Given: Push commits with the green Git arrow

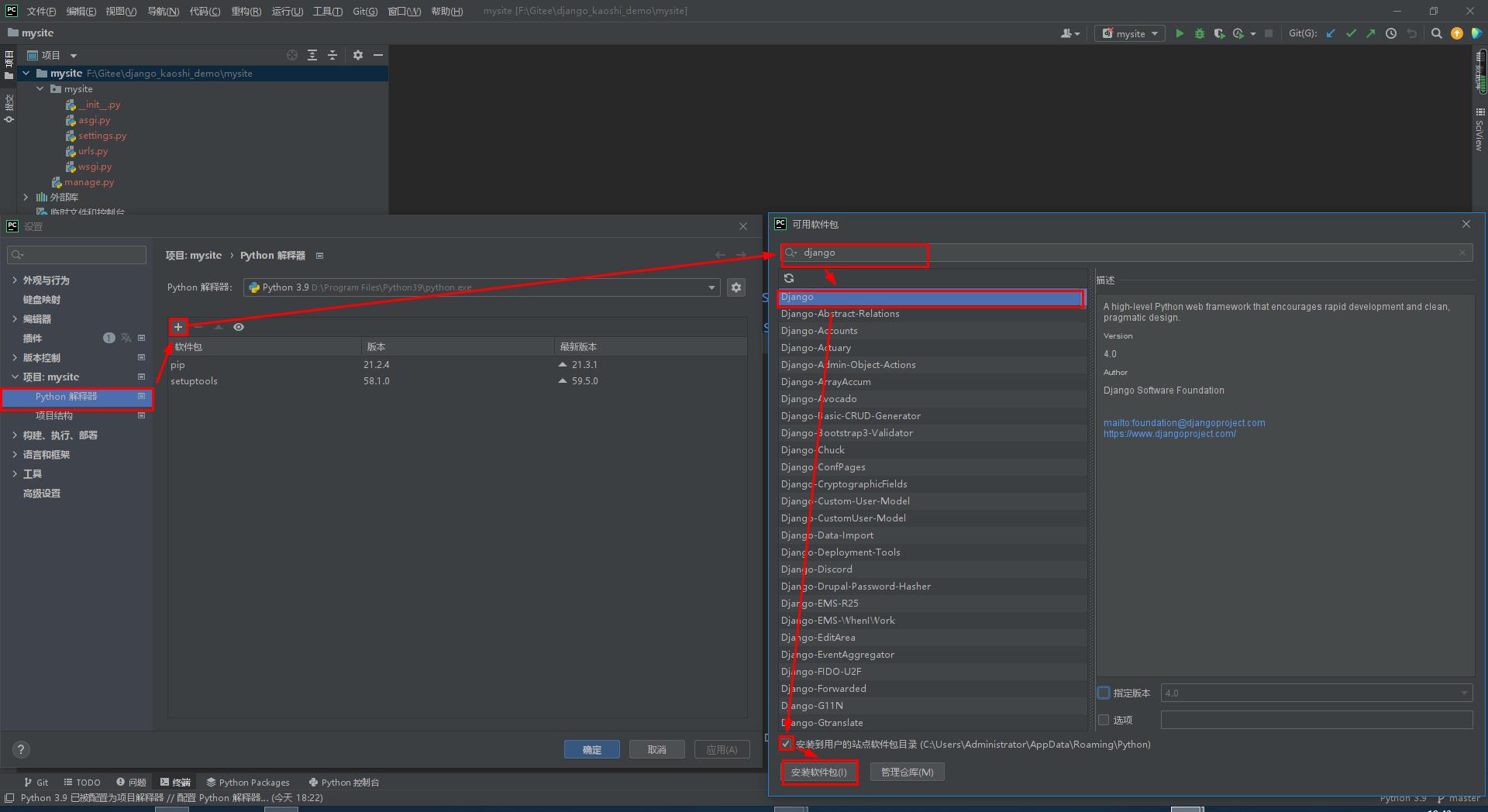Looking at the screenshot, I should click(1371, 33).
